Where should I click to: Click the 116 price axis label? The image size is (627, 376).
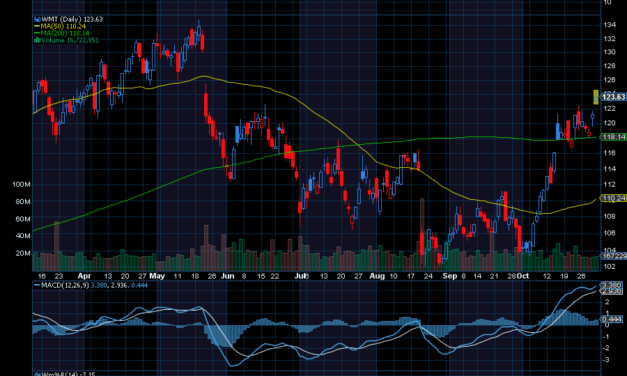(609, 153)
